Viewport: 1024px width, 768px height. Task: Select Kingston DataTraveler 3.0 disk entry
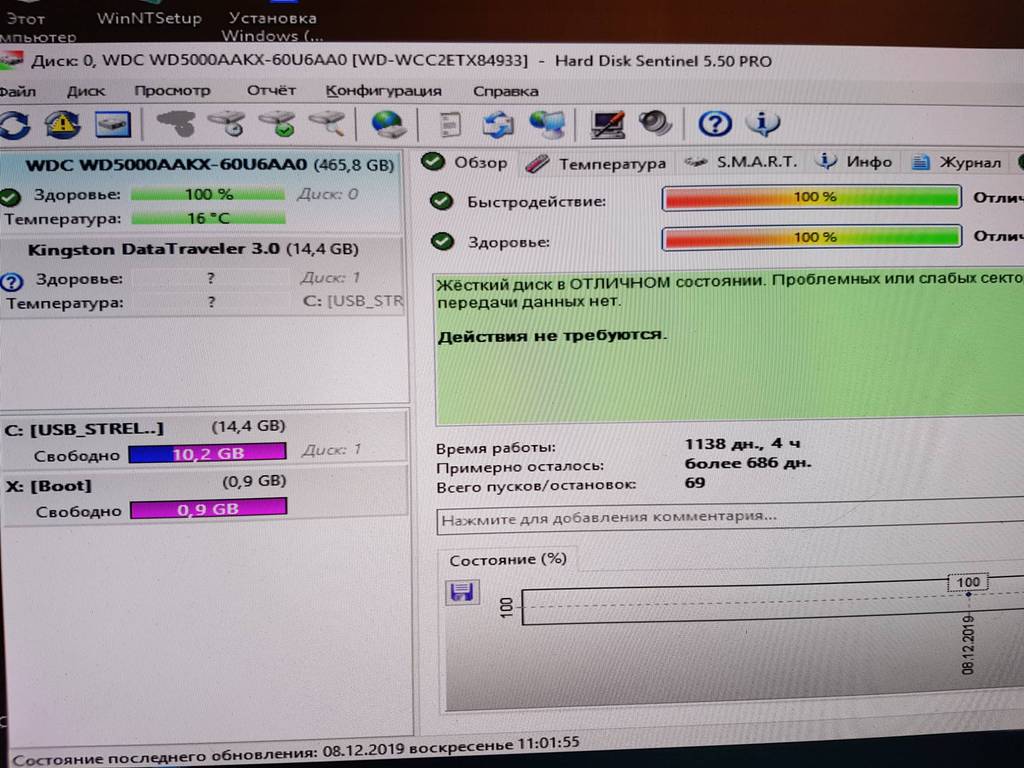[201, 278]
